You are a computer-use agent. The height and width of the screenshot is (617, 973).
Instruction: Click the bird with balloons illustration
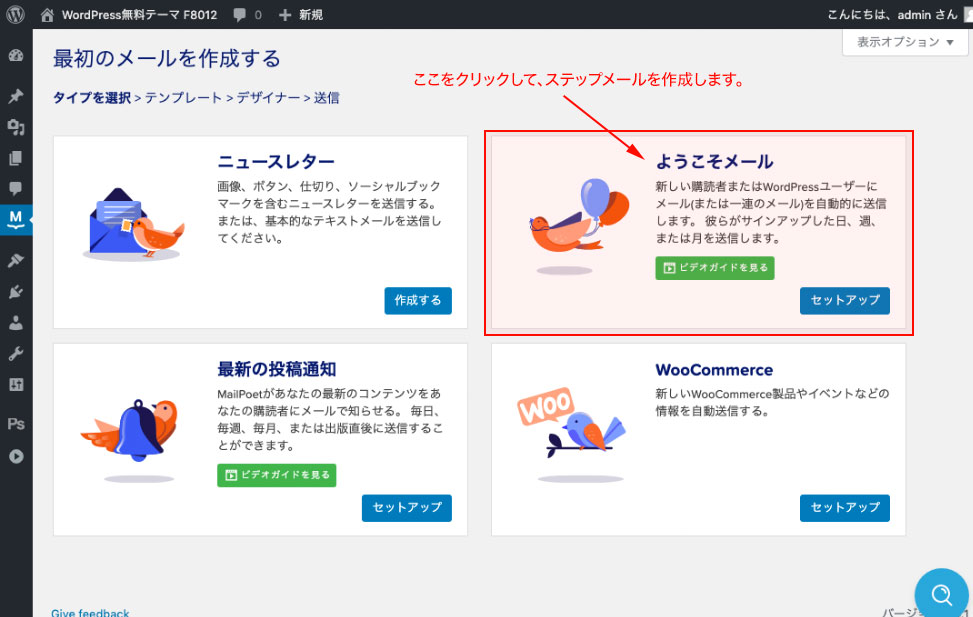tap(578, 226)
